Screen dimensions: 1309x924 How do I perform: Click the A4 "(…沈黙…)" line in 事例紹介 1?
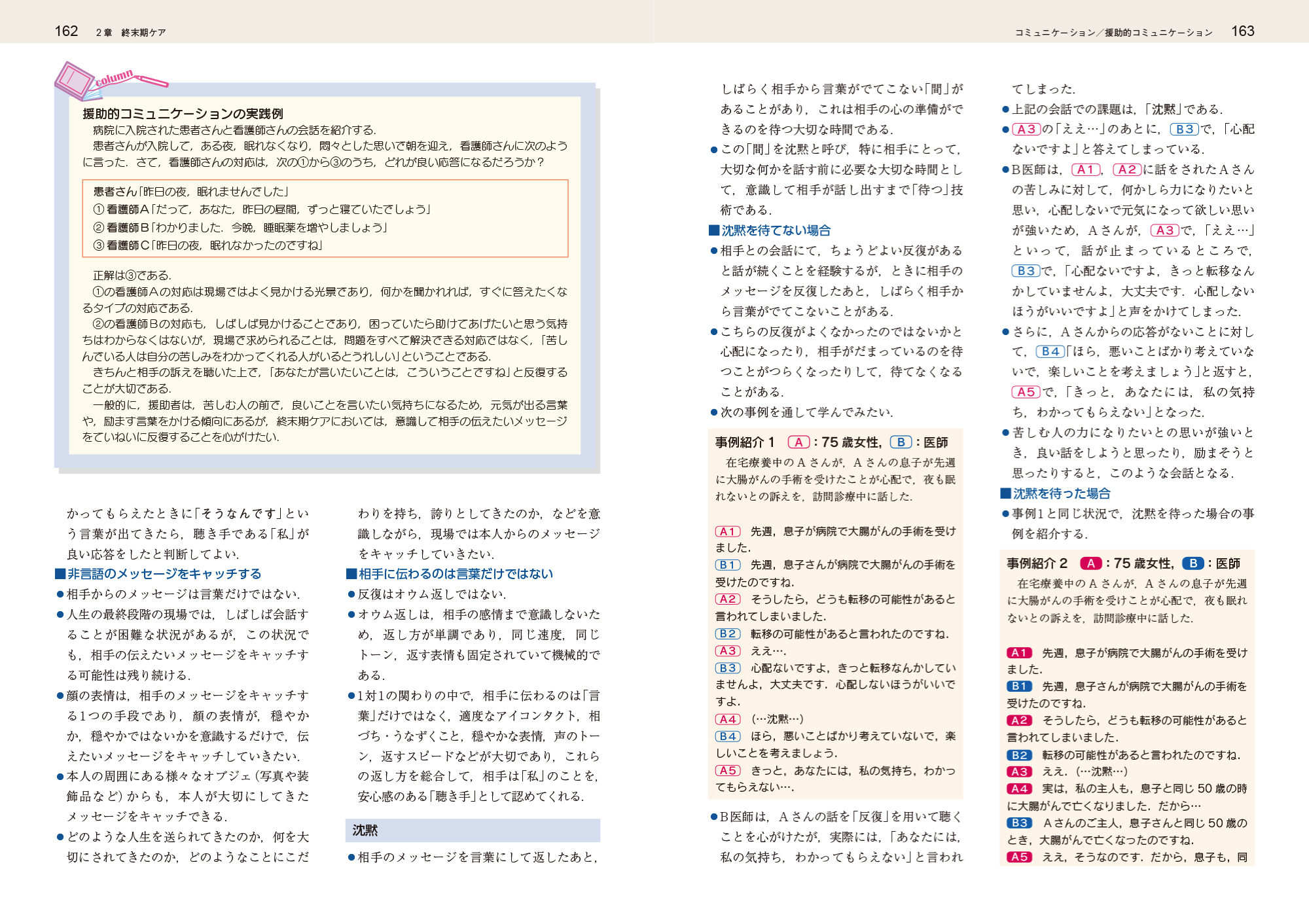tap(759, 719)
